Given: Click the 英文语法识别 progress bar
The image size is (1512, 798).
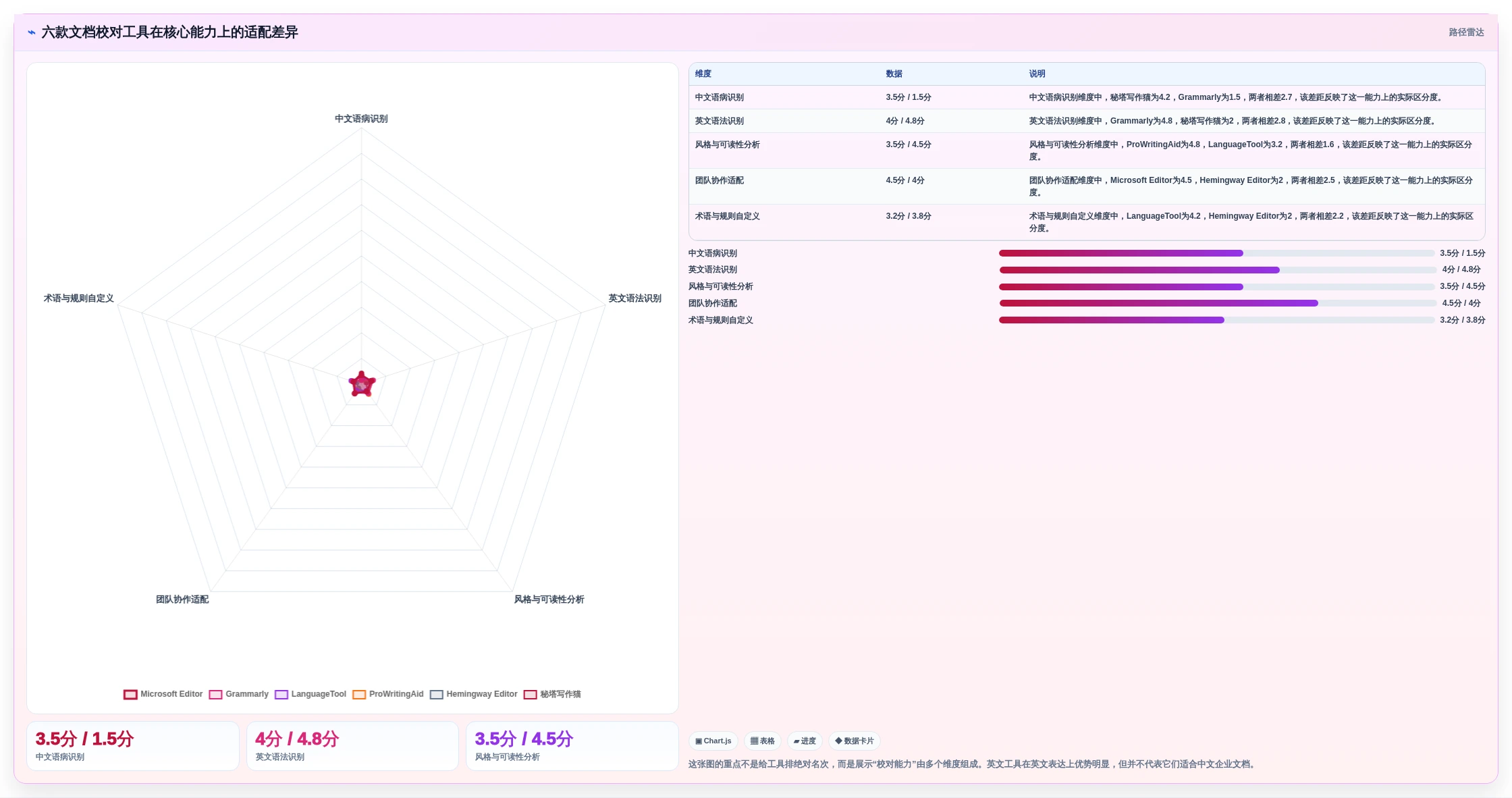Looking at the screenshot, I should pyautogui.click(x=1217, y=270).
